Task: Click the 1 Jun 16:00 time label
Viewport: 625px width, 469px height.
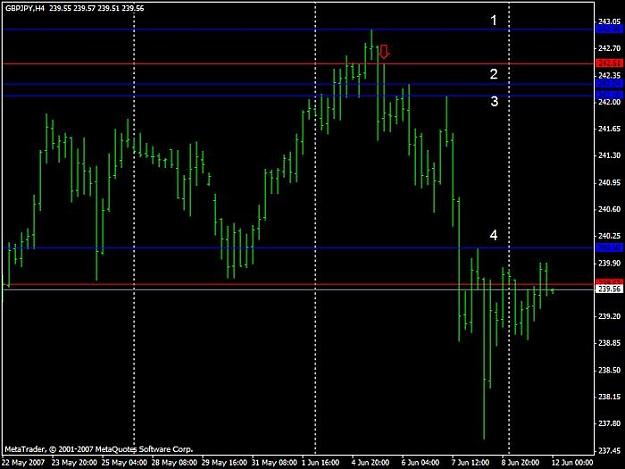Action: [320, 463]
